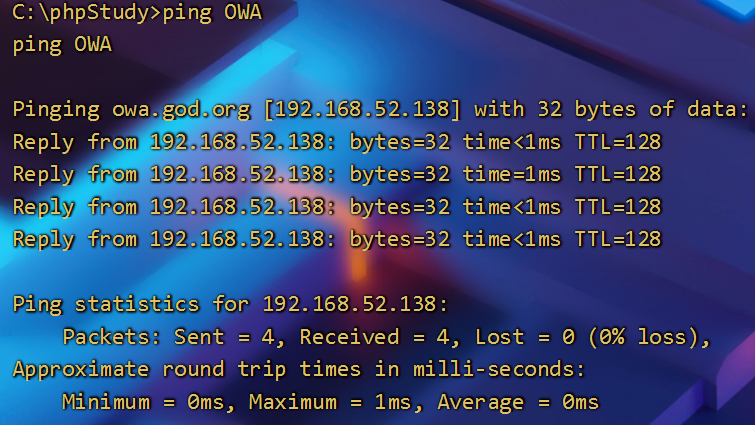Click 'Lost = 0' in Packets line
Screen dimensions: 755x425
coord(525,337)
